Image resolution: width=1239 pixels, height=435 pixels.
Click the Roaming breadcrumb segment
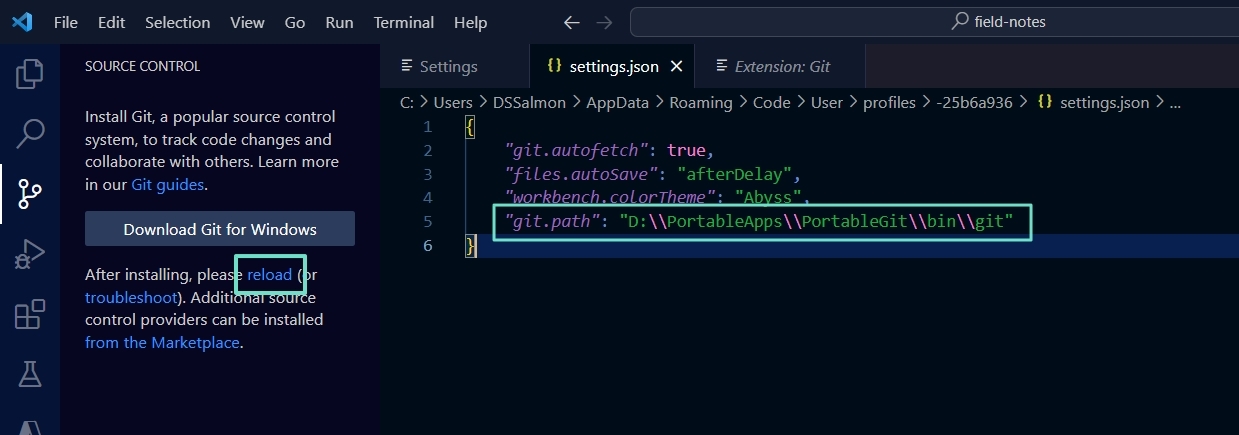coord(701,102)
